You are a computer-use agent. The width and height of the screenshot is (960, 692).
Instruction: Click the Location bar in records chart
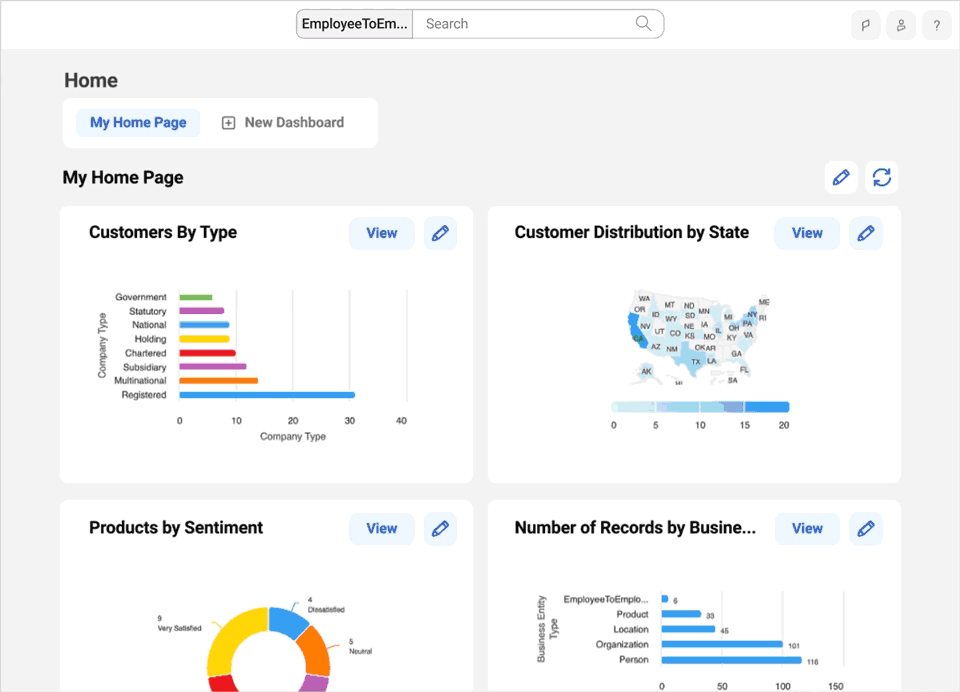(x=688, y=629)
